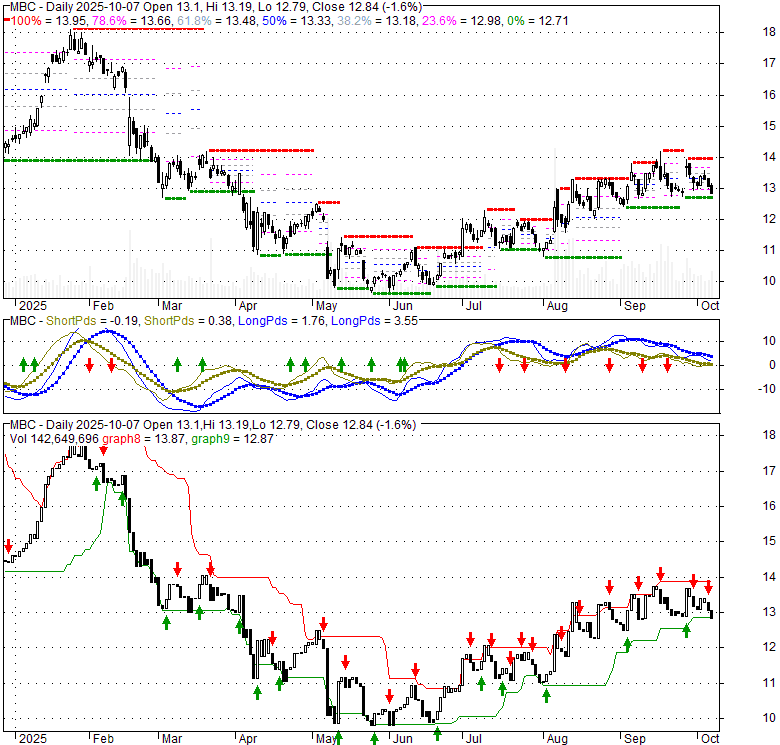Click price level 16 on top chart axis
This screenshot has height=745, width=780.
click(769, 94)
